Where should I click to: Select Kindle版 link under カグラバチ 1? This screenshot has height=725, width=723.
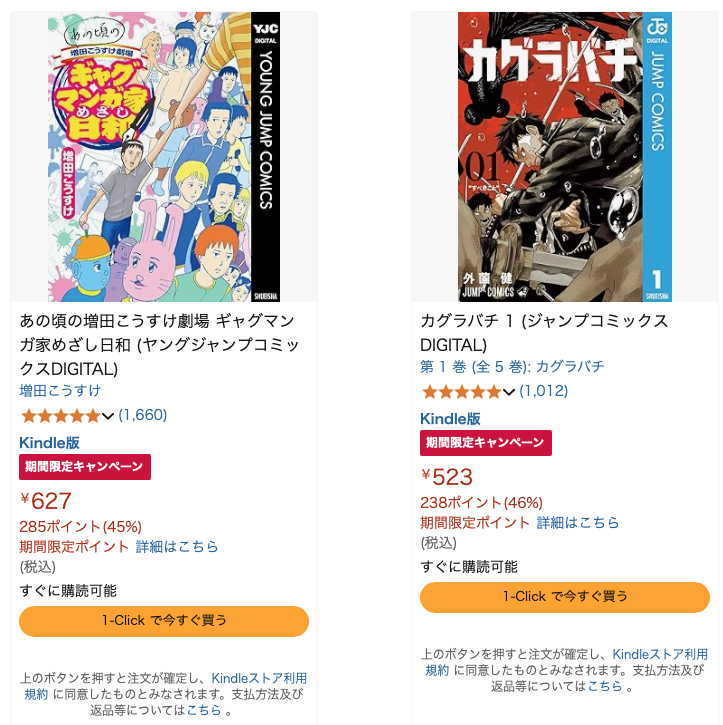(x=450, y=418)
